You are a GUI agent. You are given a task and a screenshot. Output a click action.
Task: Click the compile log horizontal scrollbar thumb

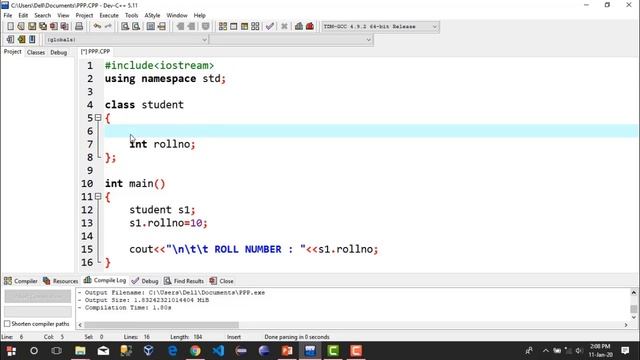click(x=161, y=325)
